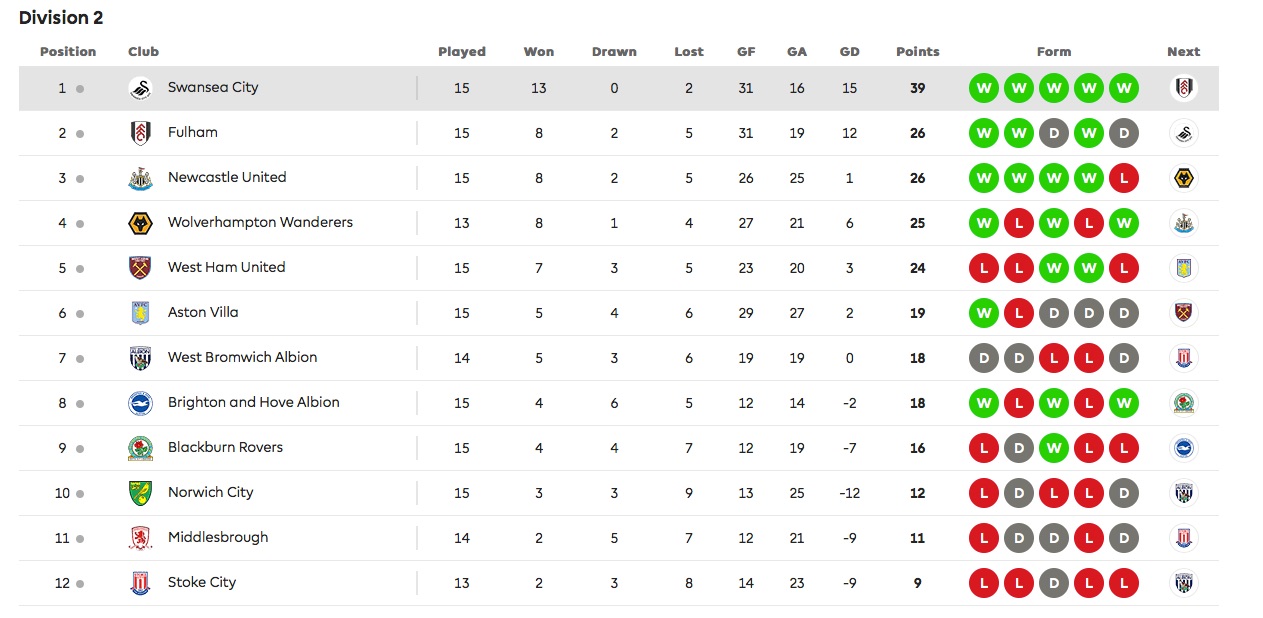
Task: Click the Aston Villa badge in Club column
Action: pyautogui.click(x=140, y=314)
